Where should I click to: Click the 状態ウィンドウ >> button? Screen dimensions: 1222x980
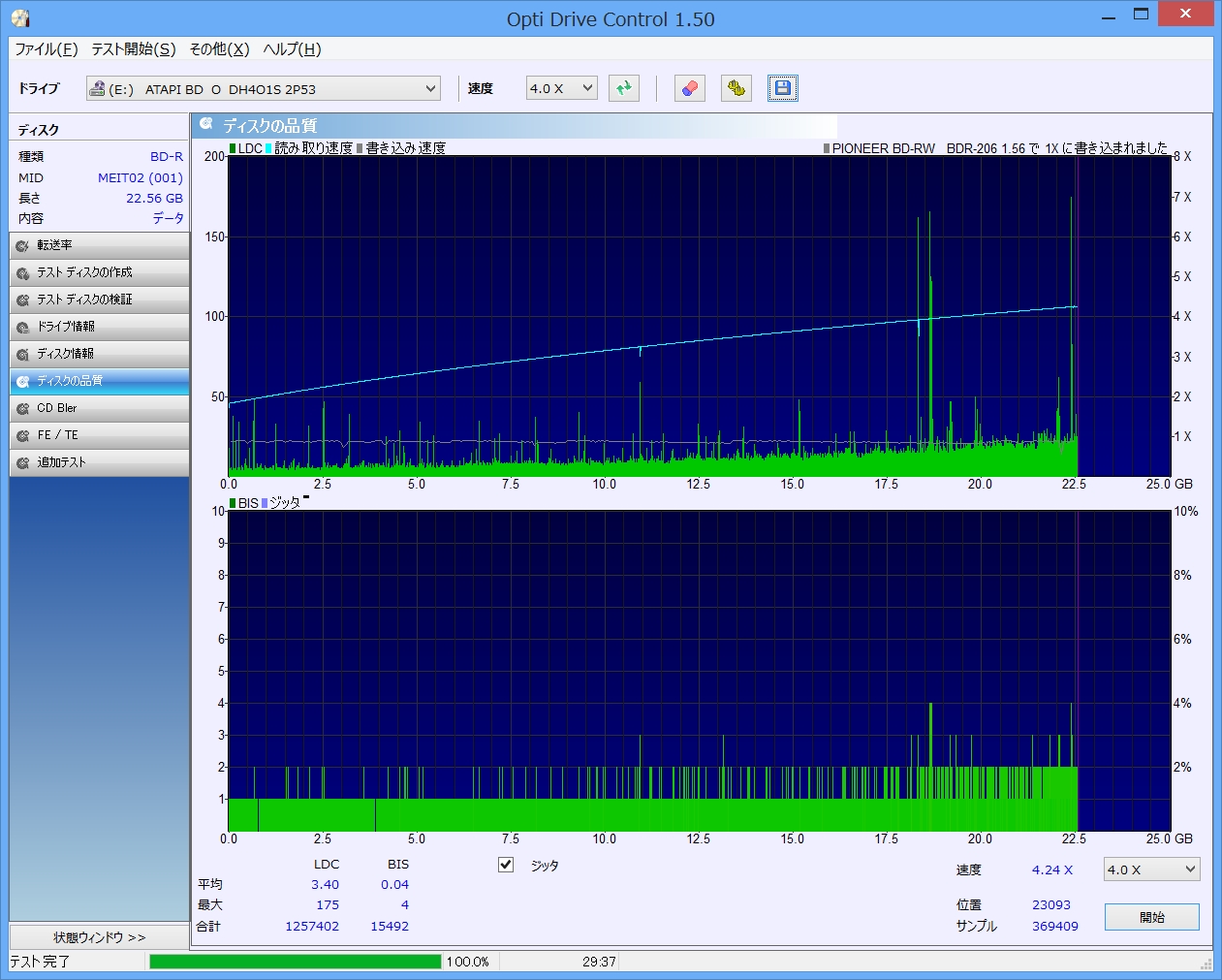(x=99, y=937)
